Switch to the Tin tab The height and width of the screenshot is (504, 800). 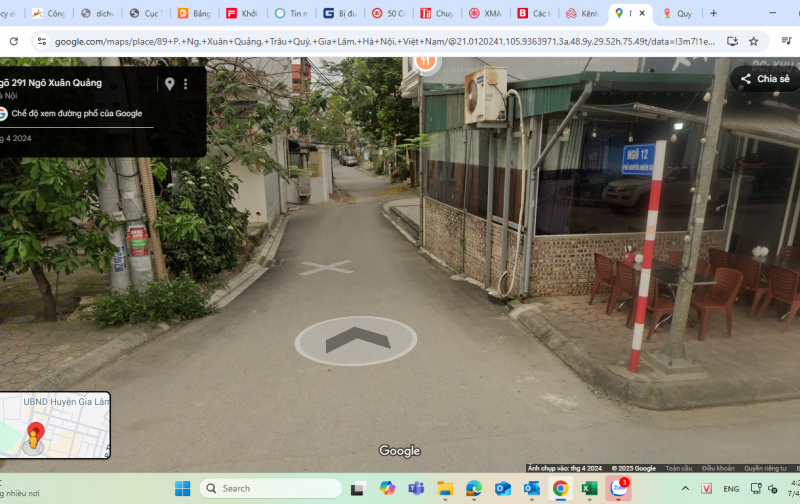291,13
